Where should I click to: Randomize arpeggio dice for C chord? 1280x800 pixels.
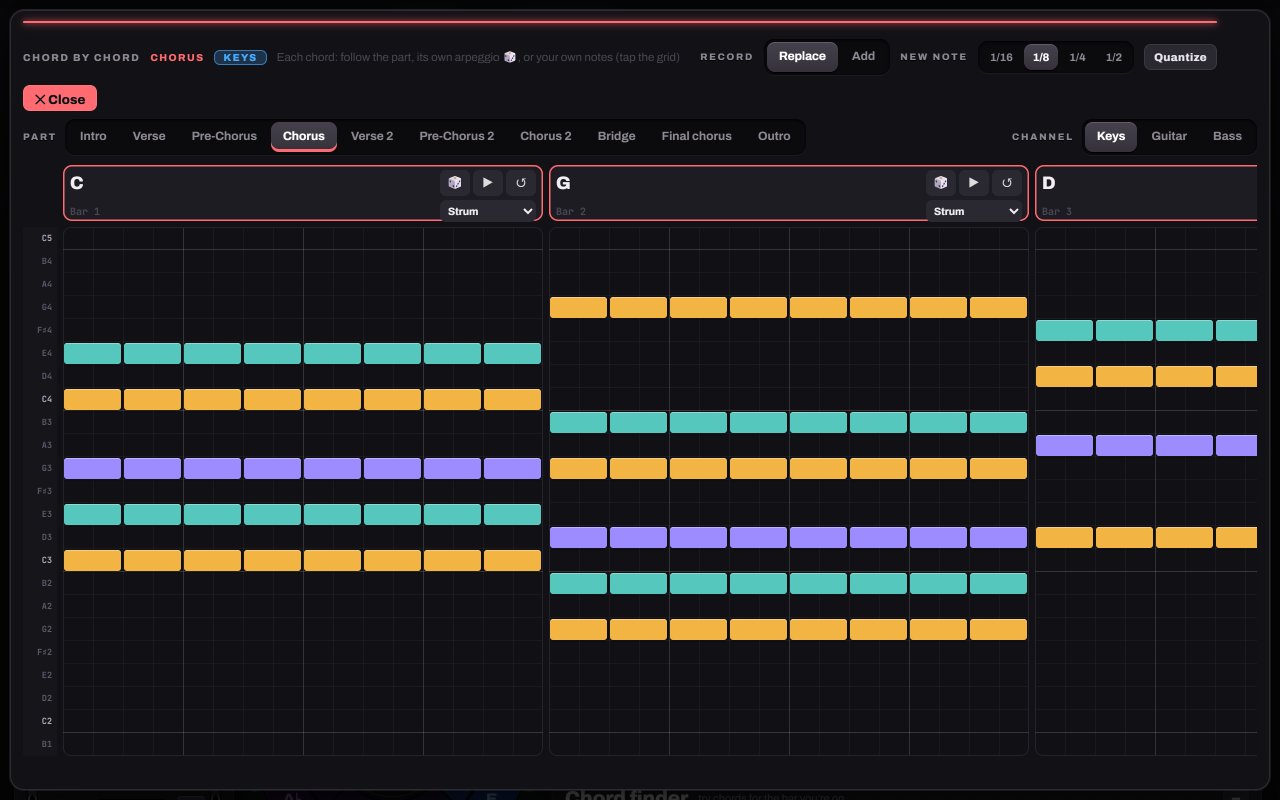click(x=455, y=183)
